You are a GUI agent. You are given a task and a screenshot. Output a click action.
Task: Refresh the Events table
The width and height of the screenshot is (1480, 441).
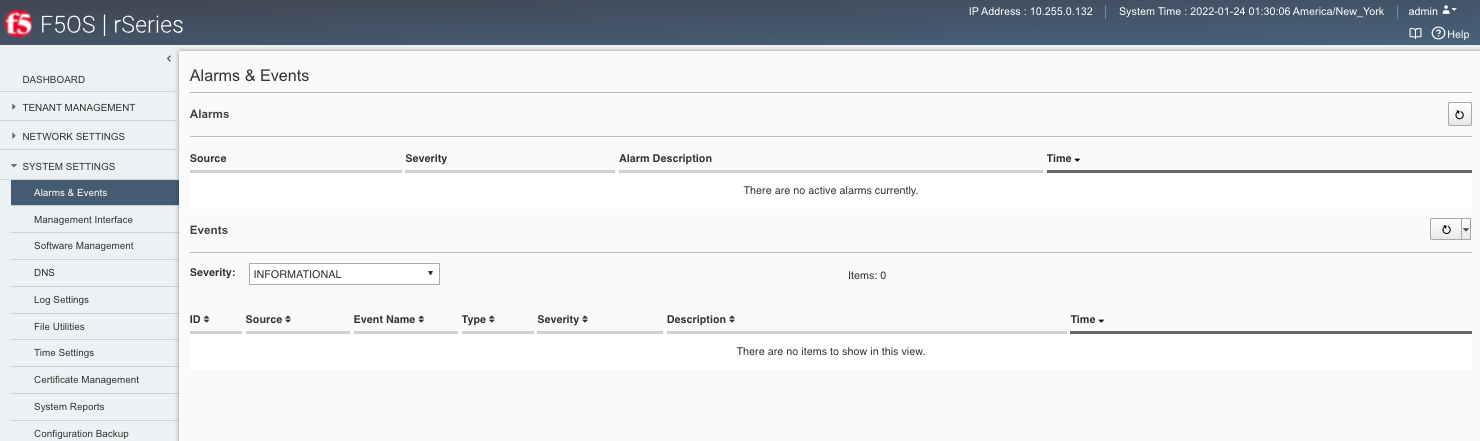[x=1445, y=230]
